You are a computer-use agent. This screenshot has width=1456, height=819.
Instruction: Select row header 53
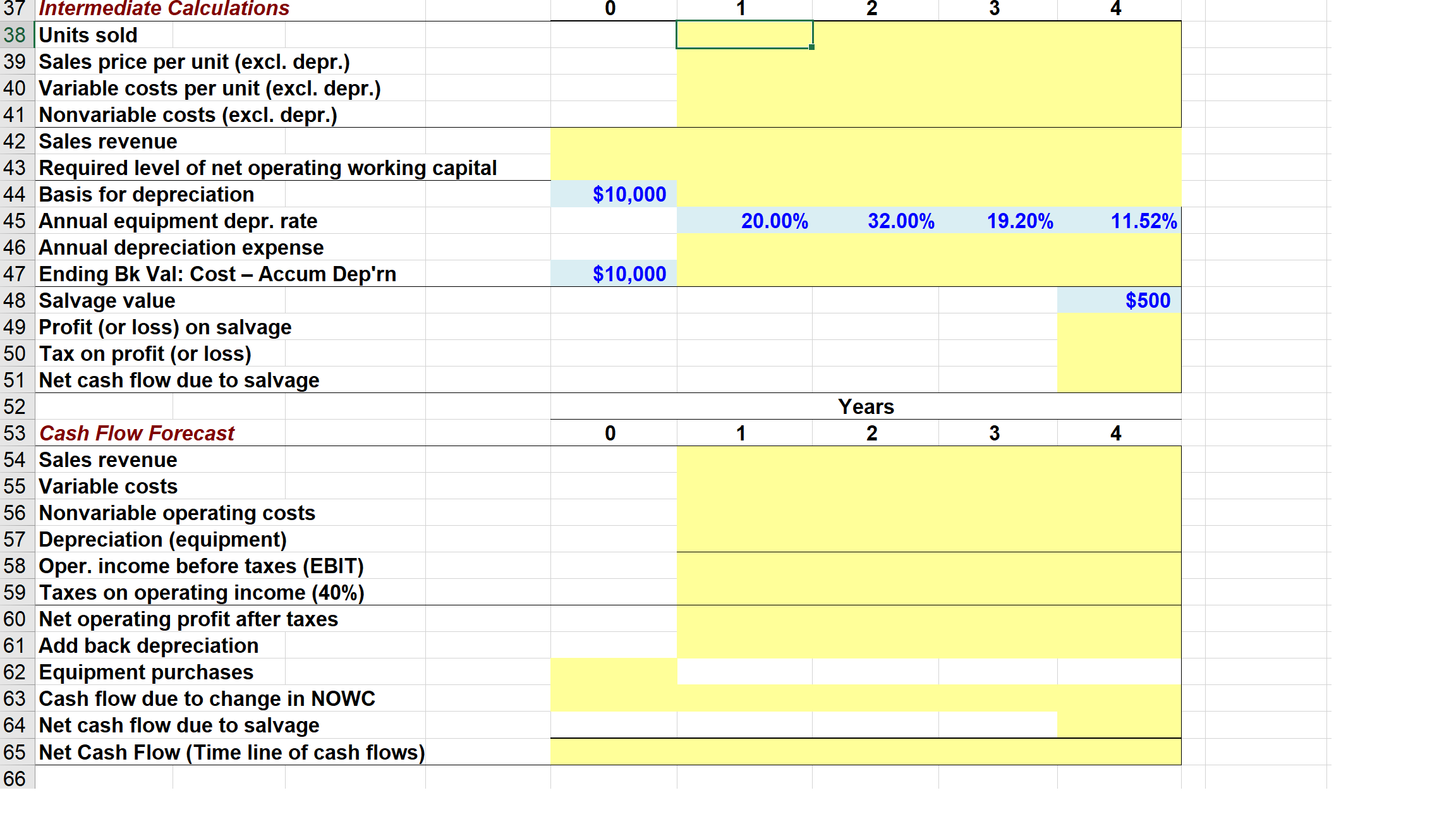tap(16, 434)
